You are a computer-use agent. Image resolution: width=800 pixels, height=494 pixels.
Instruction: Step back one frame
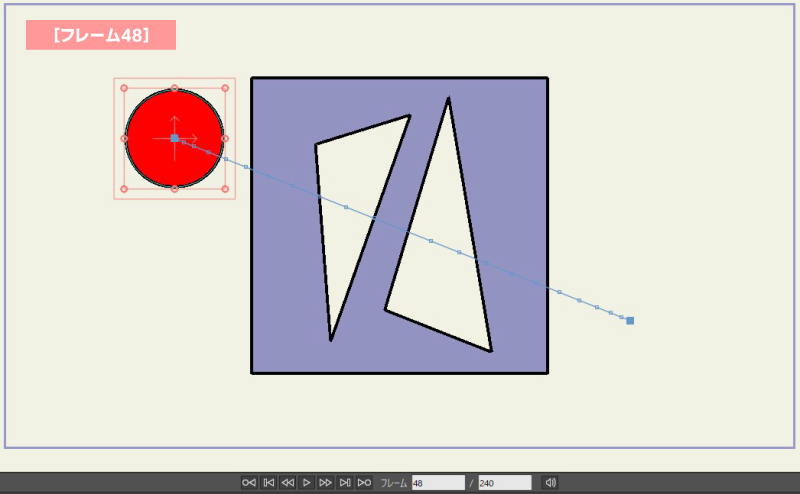(x=287, y=483)
